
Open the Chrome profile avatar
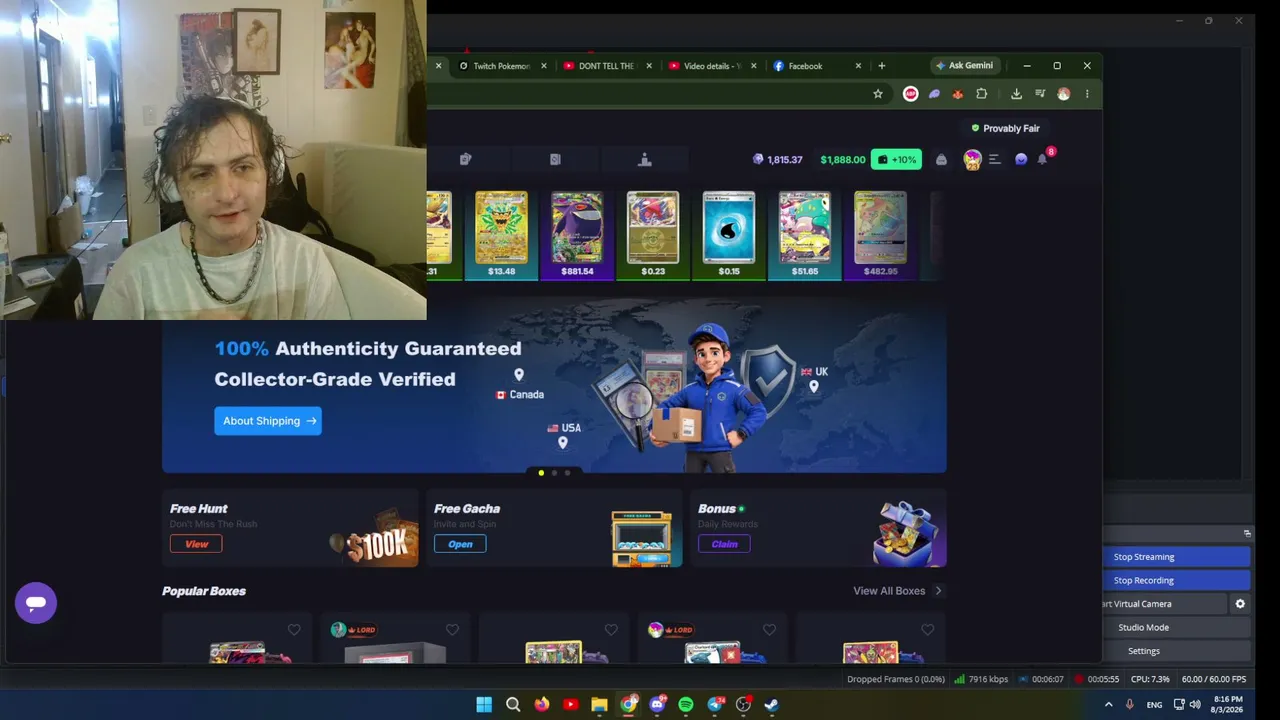click(x=1063, y=94)
